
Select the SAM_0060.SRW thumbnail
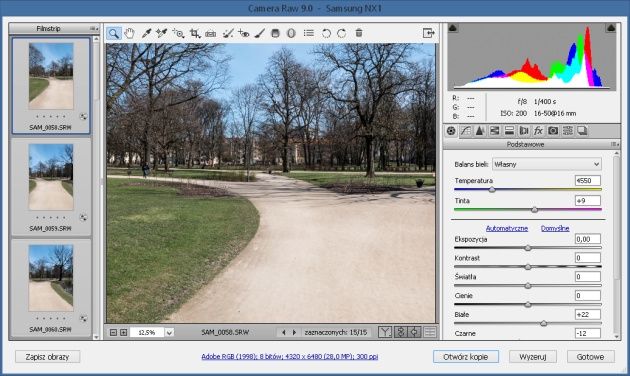click(x=51, y=278)
